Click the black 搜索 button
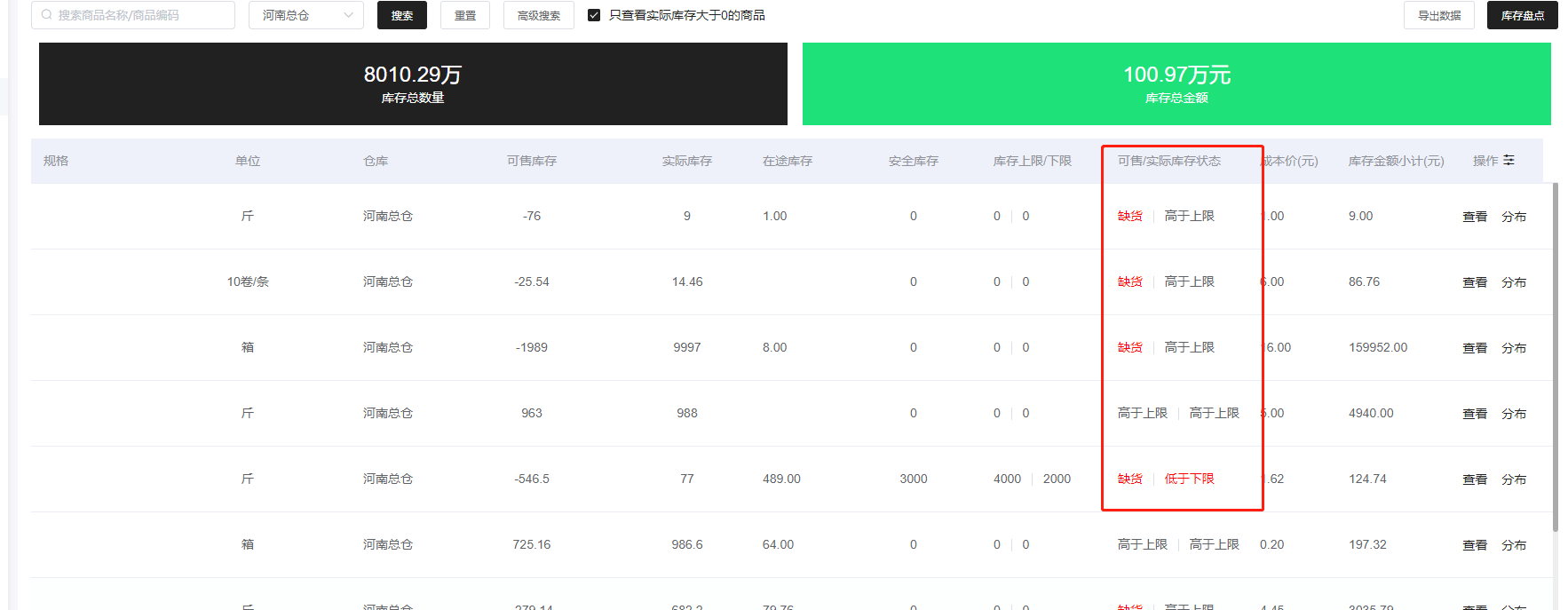 (x=402, y=15)
